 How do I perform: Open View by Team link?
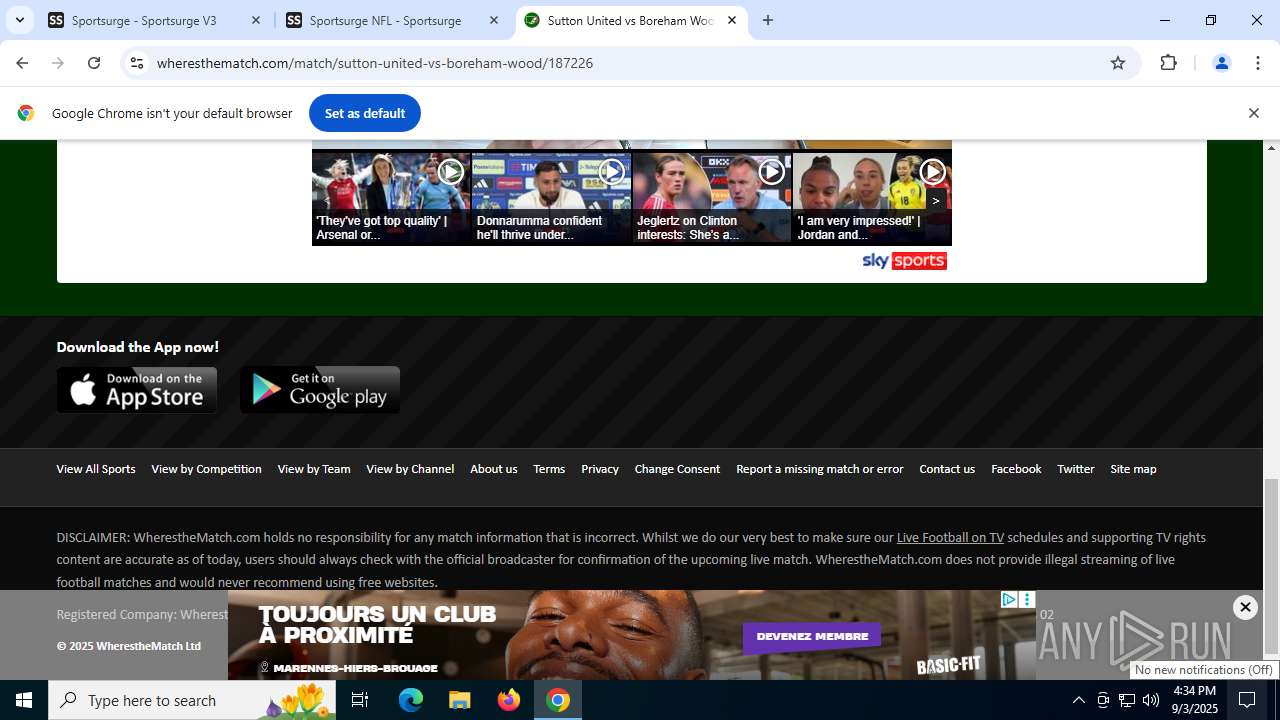[314, 469]
